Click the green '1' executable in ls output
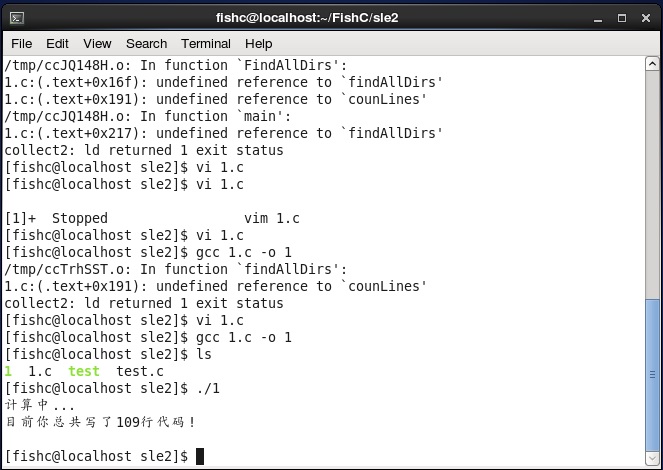The height and width of the screenshot is (470, 663). coord(8,371)
